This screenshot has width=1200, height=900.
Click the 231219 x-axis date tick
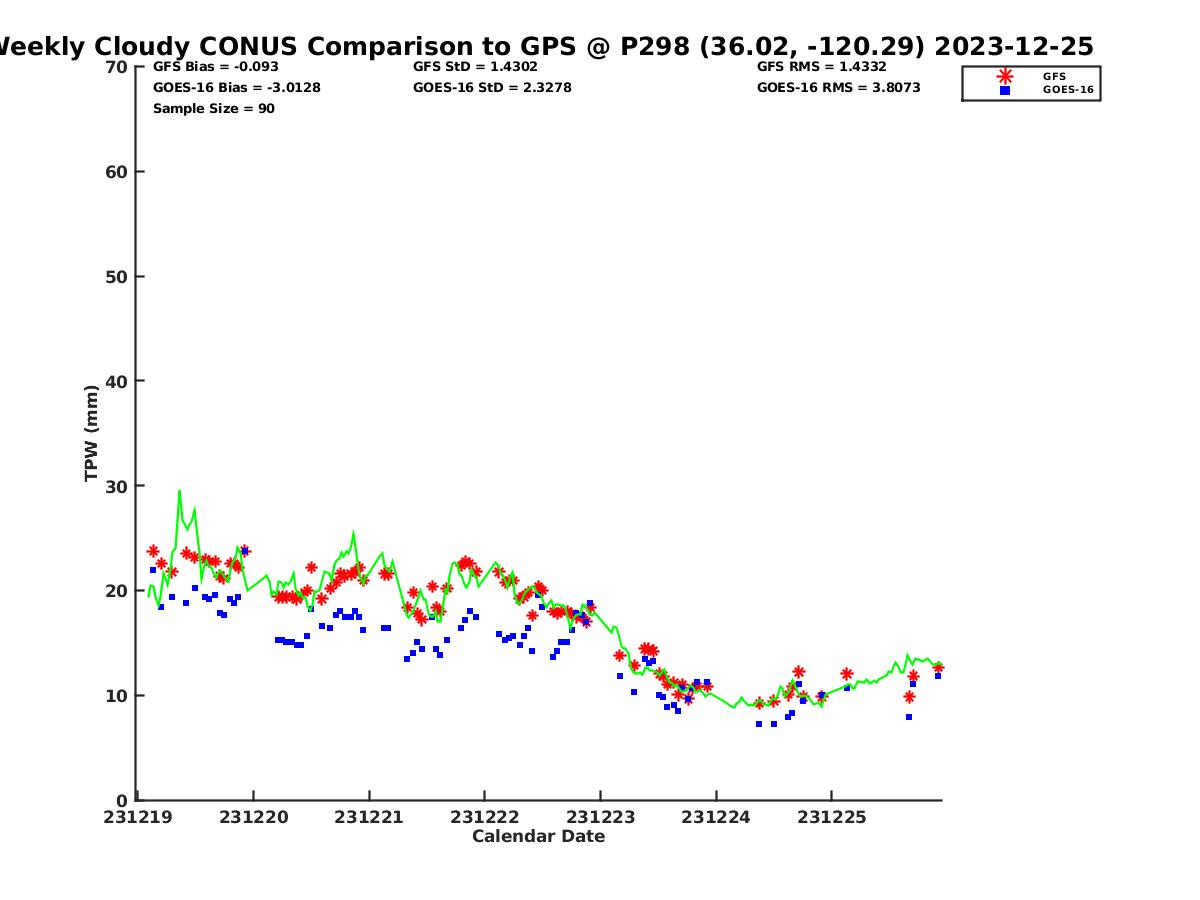click(x=138, y=817)
